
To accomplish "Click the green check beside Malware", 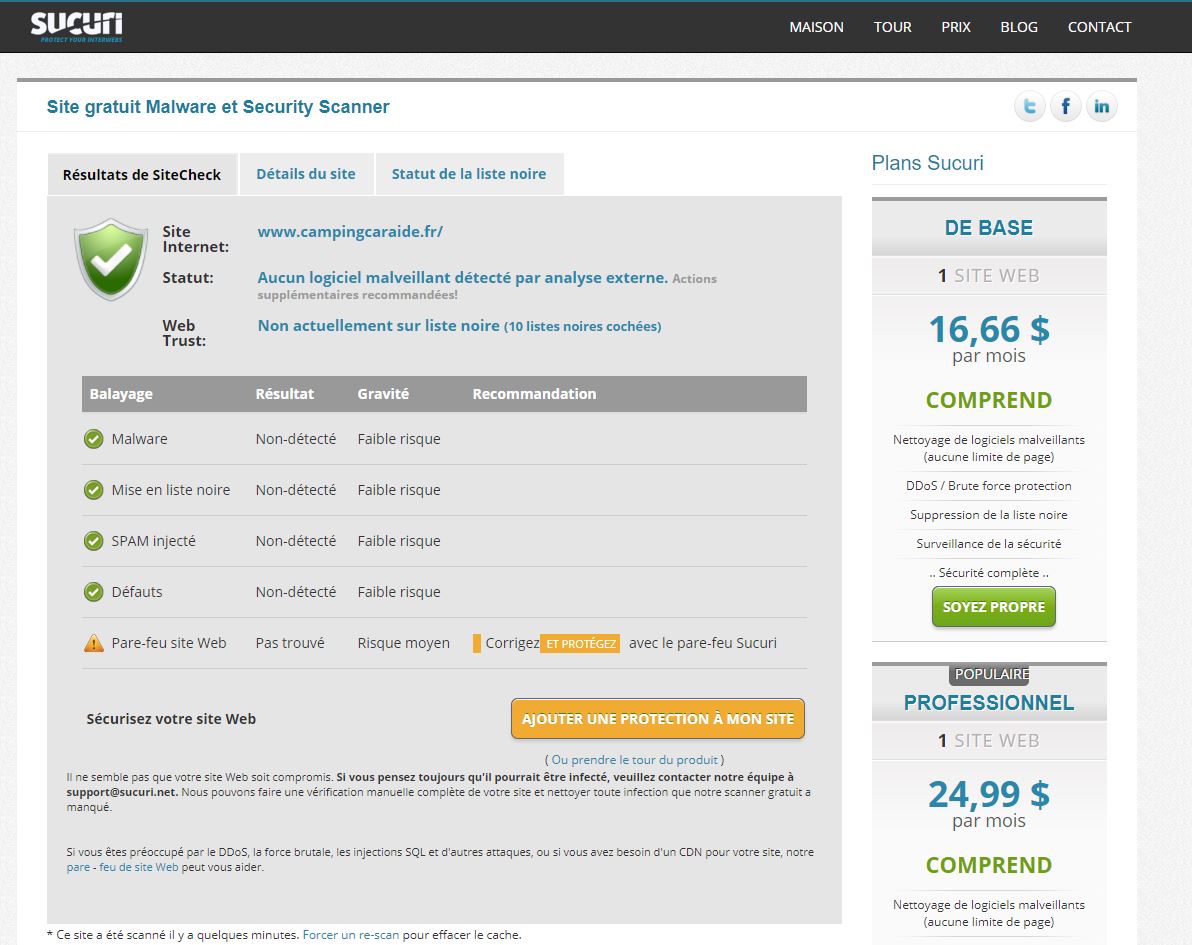I will [93, 439].
